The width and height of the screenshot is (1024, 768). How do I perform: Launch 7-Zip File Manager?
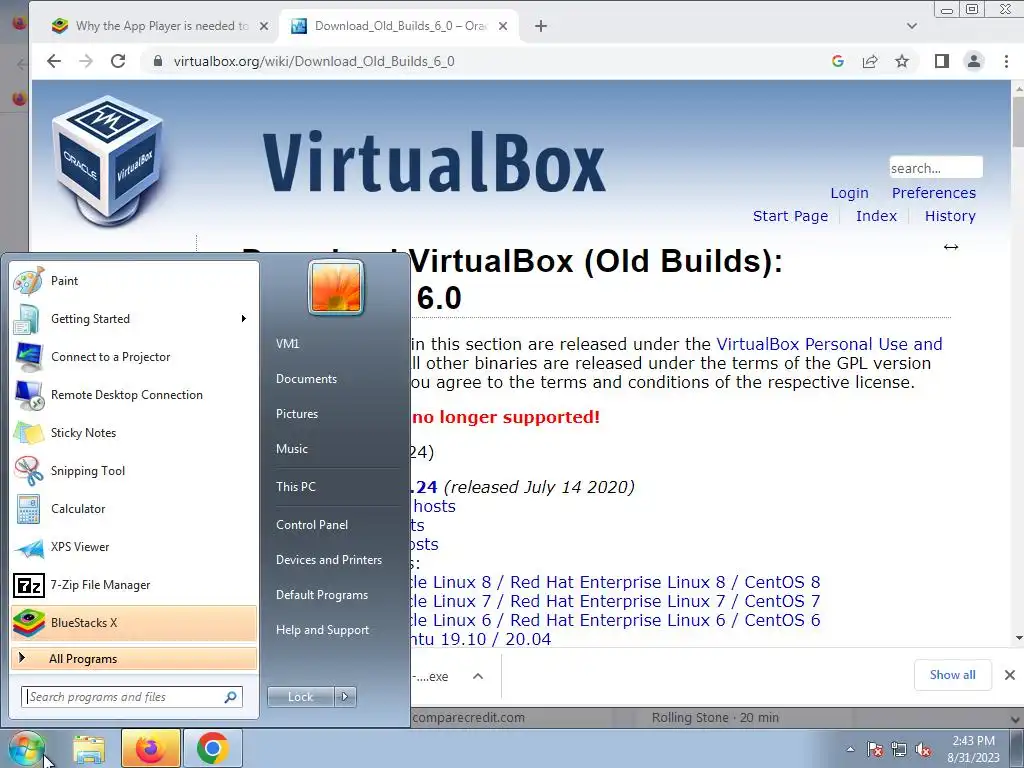(x=133, y=585)
